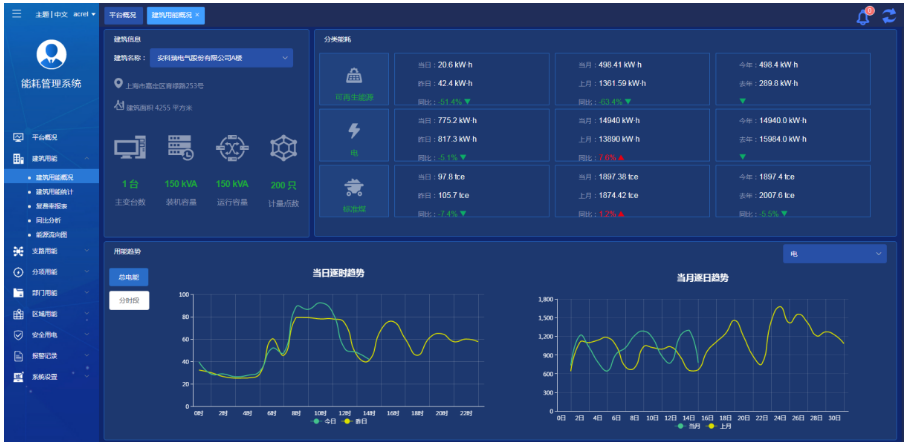Click the 总电能 button
Screen dimensions: 906x443
click(129, 276)
